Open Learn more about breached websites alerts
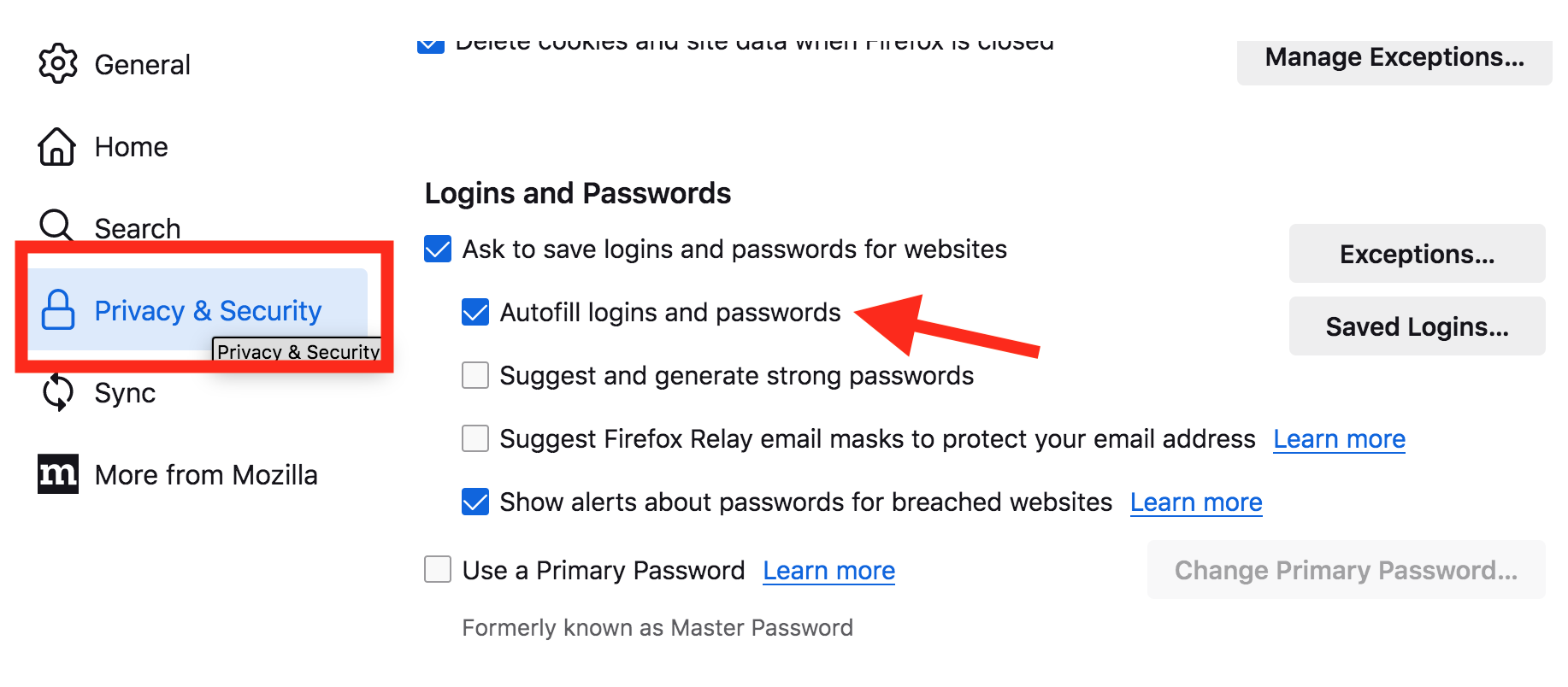Image resolution: width=1568 pixels, height=687 pixels. (x=1195, y=502)
